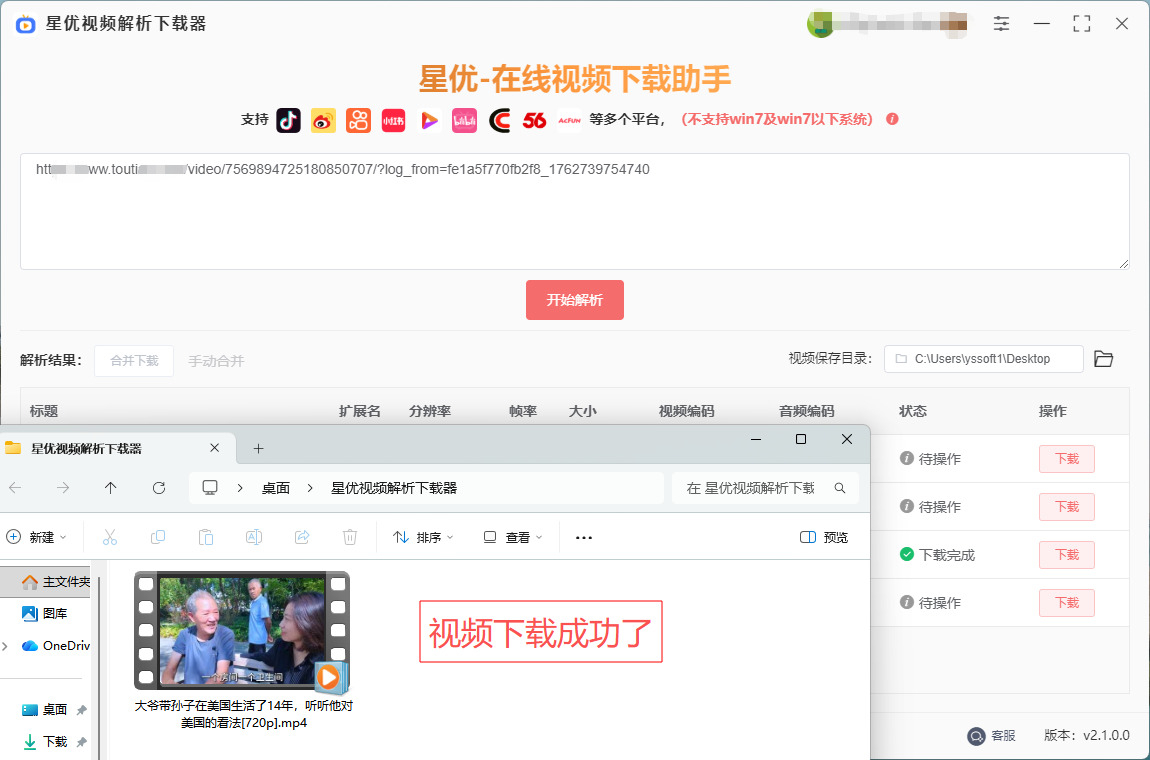Image resolution: width=1150 pixels, height=760 pixels.
Task: Click the Copy icon in Explorer toolbar
Action: coord(158,538)
